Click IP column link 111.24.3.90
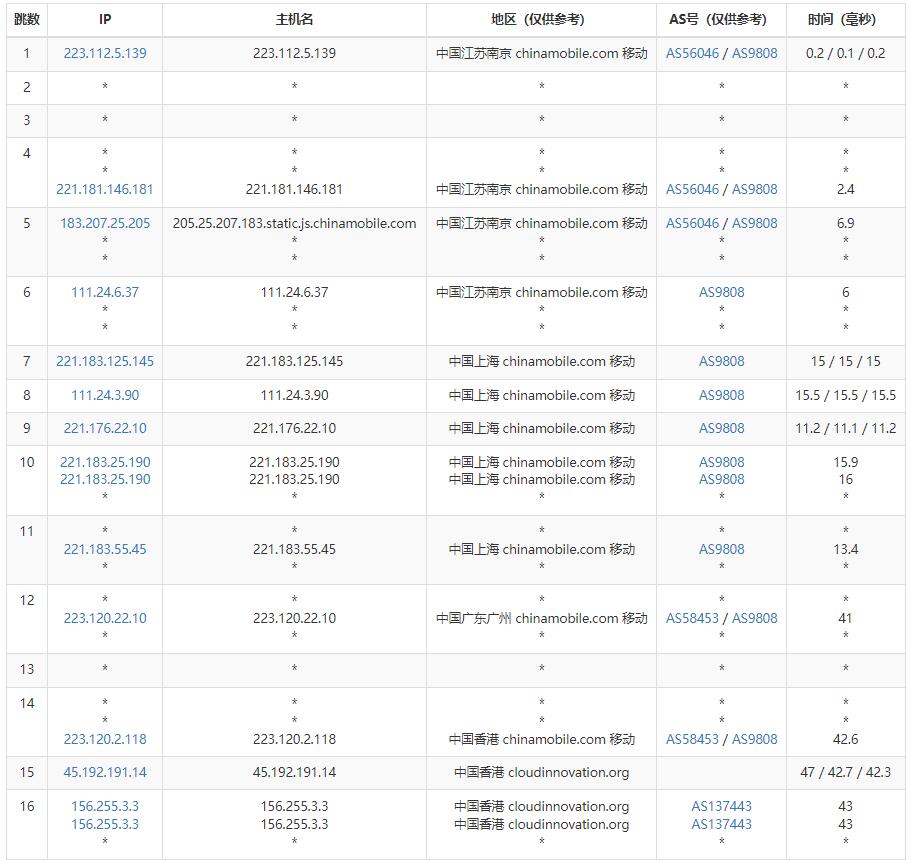 click(x=105, y=395)
